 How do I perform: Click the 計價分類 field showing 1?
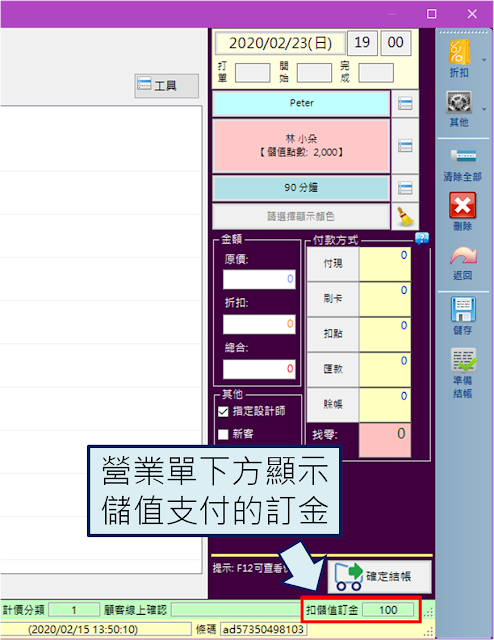(74, 610)
